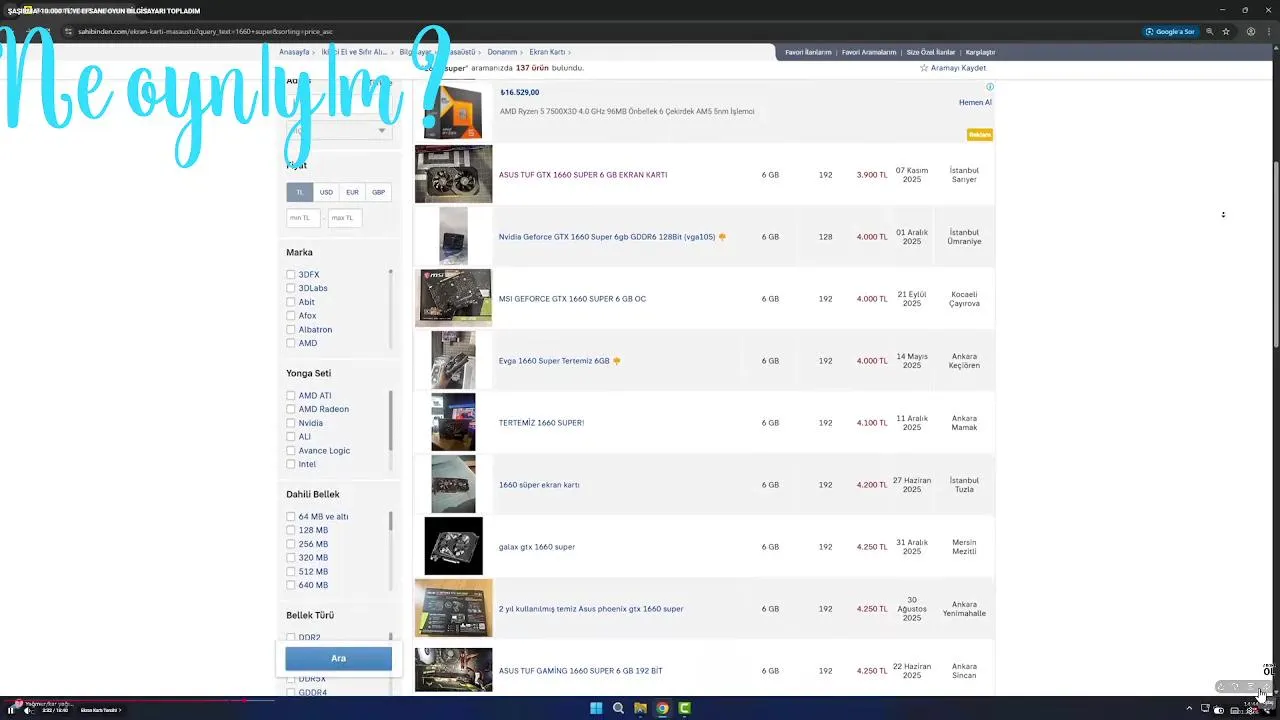
Task: Open the dropdown above the Fiyat section
Action: click(338, 130)
